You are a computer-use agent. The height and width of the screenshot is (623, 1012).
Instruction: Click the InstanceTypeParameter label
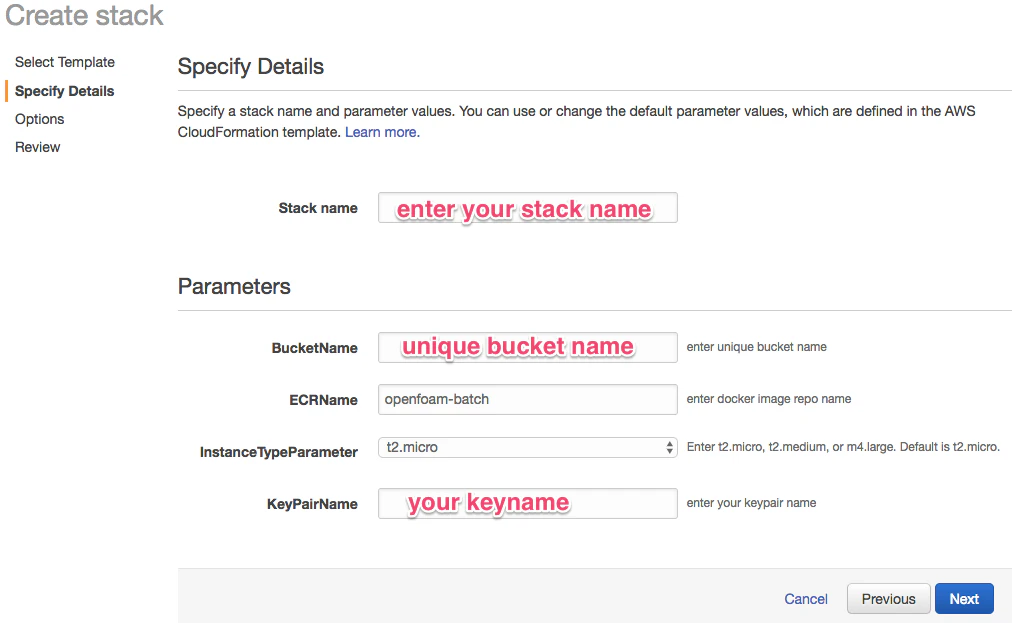coord(279,452)
